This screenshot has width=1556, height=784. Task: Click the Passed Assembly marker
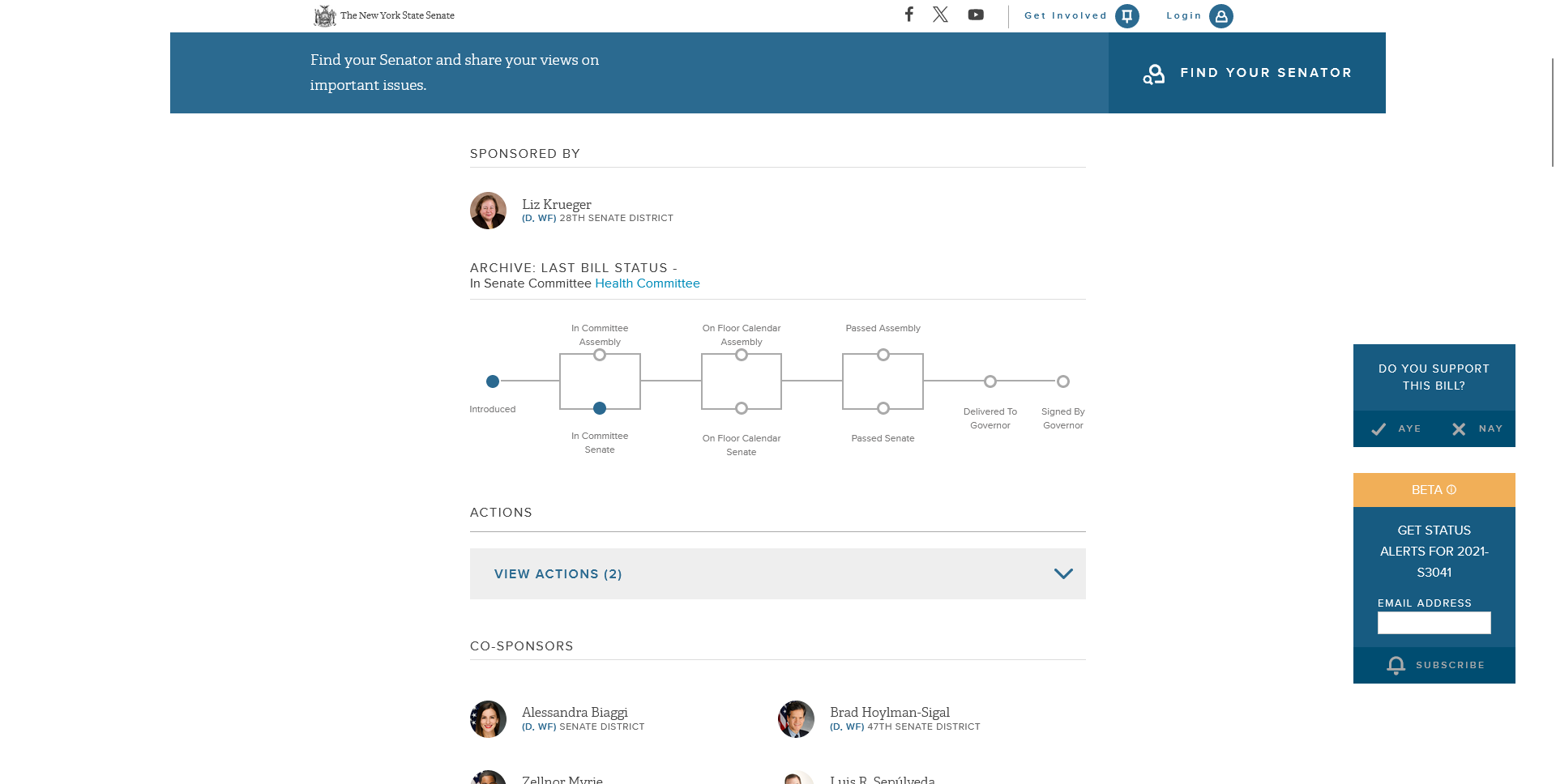click(x=883, y=355)
